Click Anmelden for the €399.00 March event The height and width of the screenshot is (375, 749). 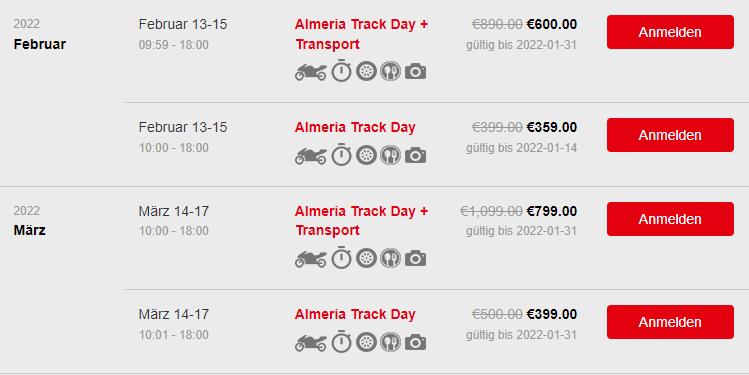670,322
